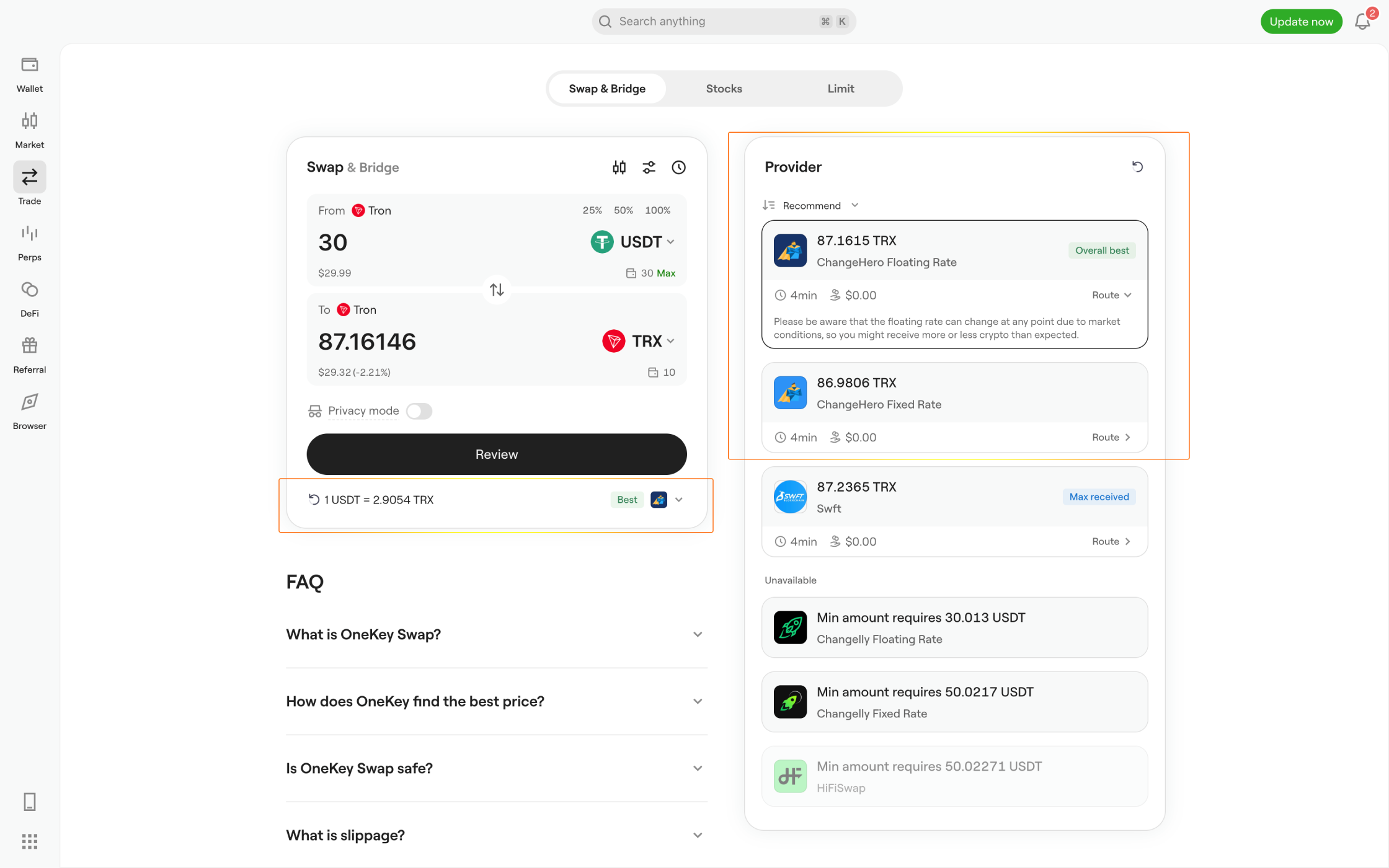Select 25% of balance
The image size is (1389, 868).
coord(592,211)
